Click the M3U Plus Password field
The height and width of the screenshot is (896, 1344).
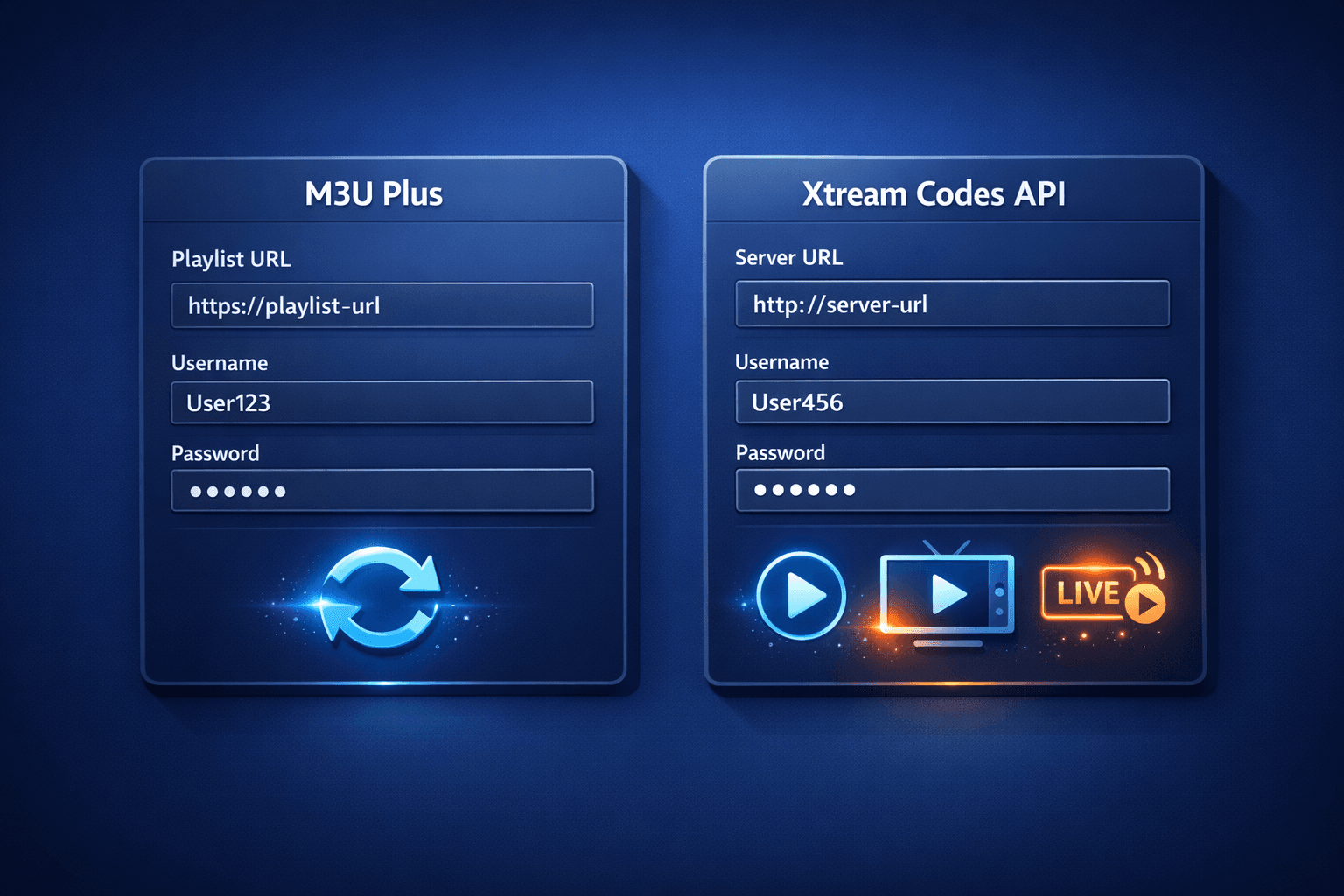[382, 490]
